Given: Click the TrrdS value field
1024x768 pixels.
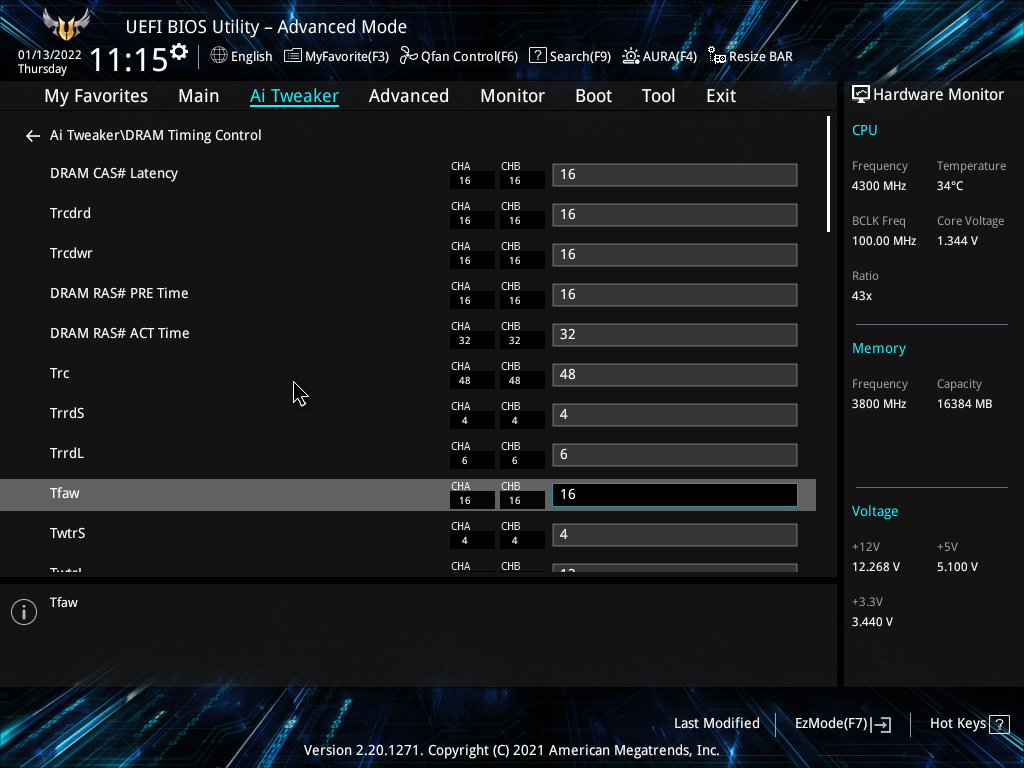Looking at the screenshot, I should (x=675, y=415).
